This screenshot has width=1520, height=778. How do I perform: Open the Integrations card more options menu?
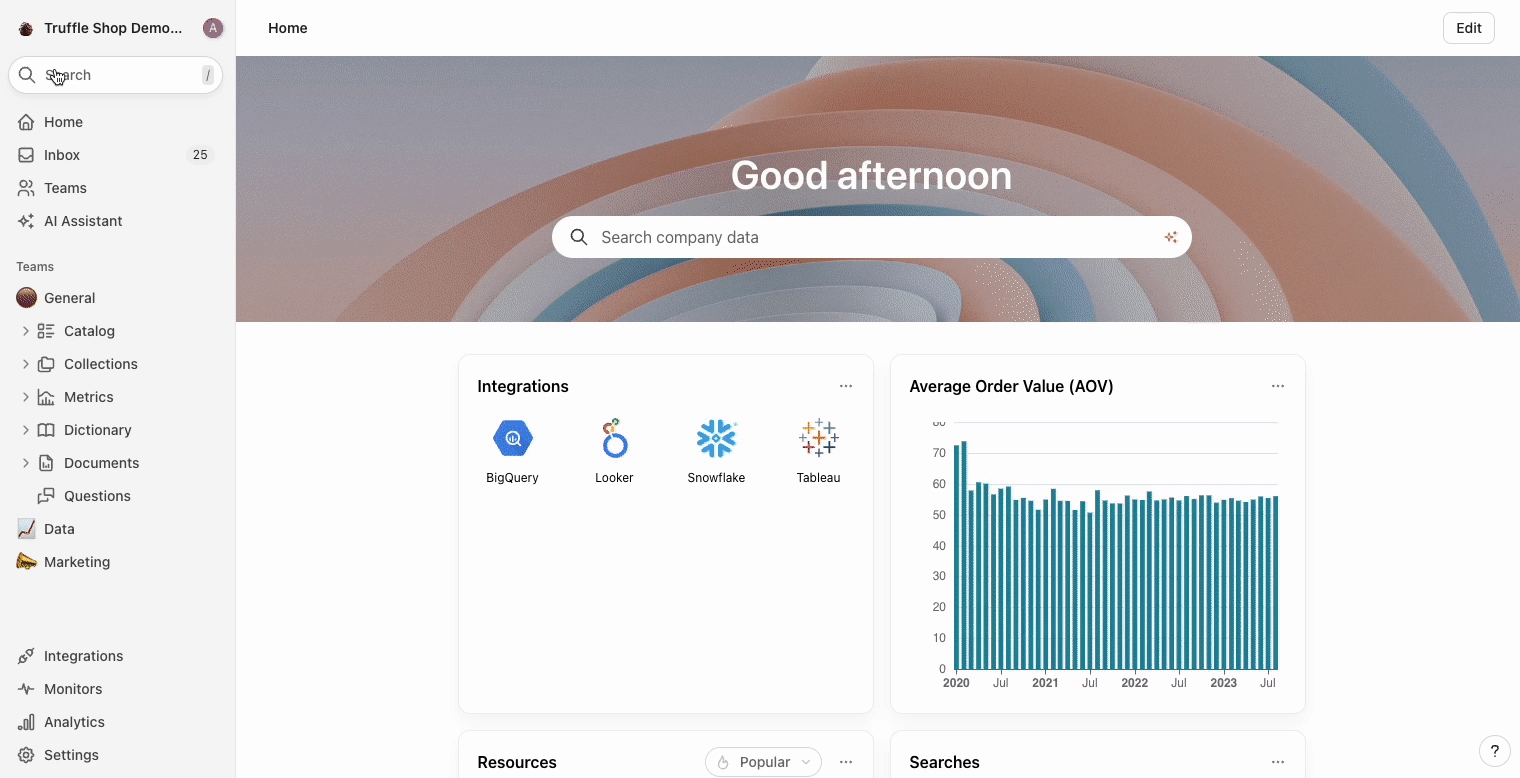846,386
